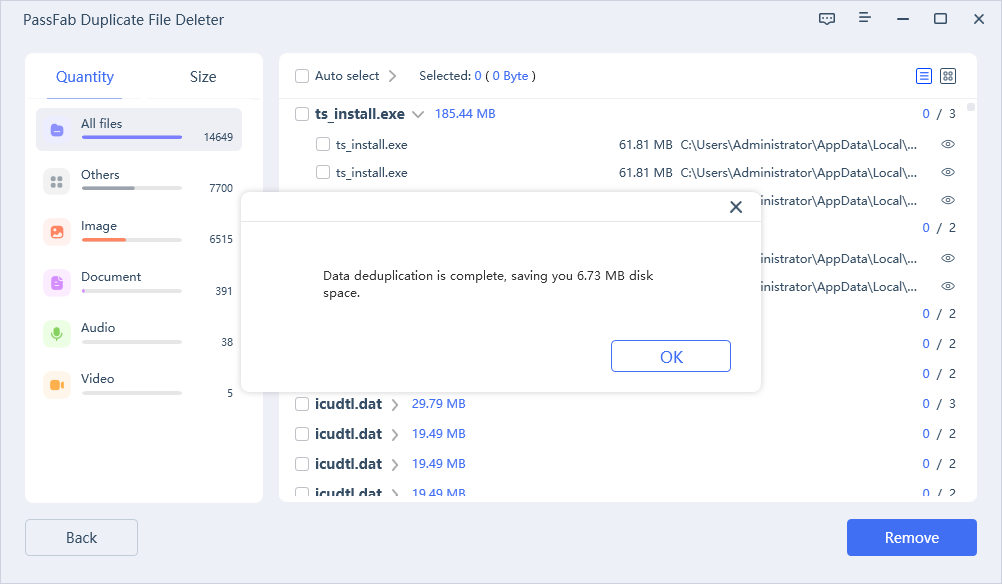Viewport: 1002px width, 584px height.
Task: Enable the Auto select checkbox
Action: click(302, 76)
